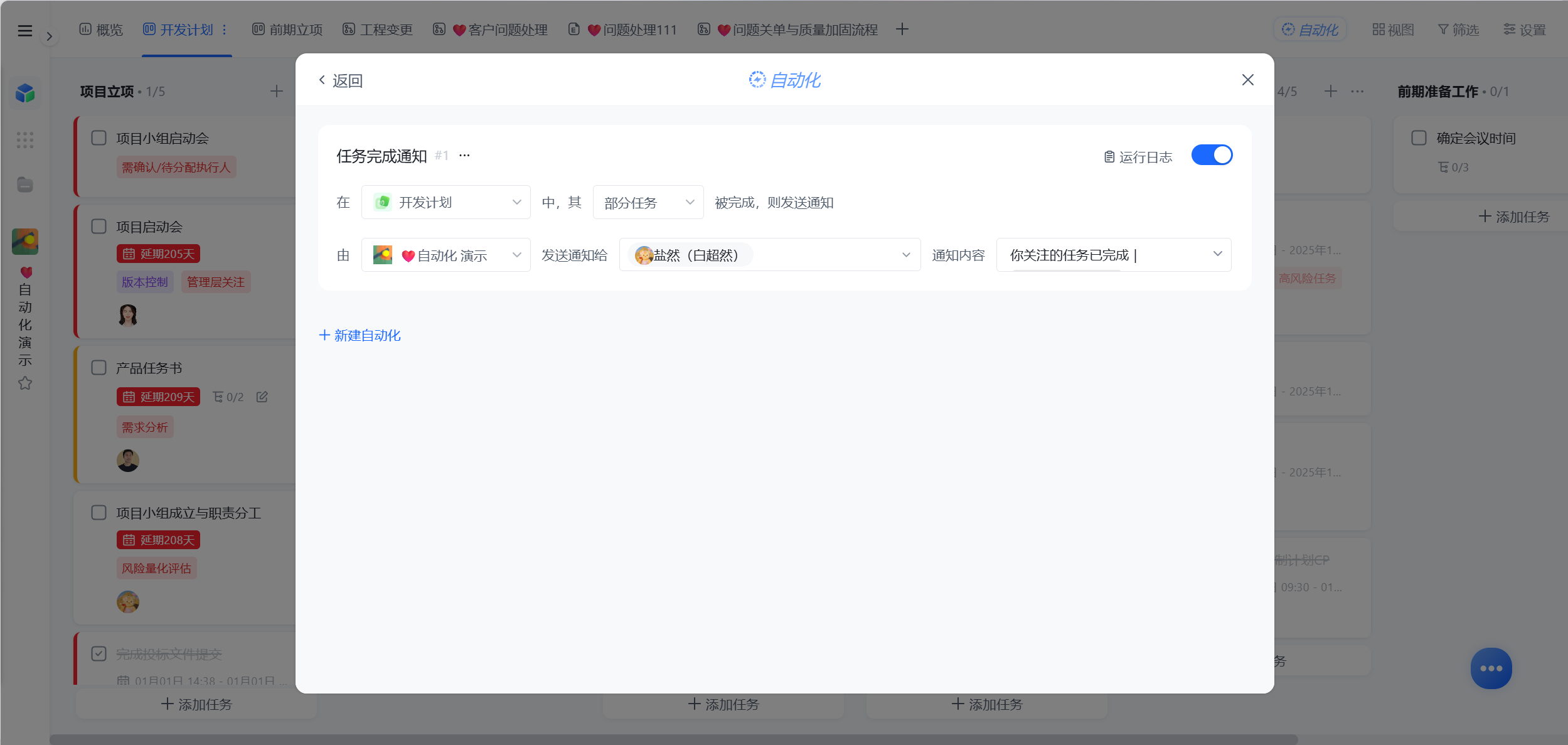Screen dimensions: 1568x745
Task: Expand the 通知内容 dropdown chevron
Action: (1217, 254)
